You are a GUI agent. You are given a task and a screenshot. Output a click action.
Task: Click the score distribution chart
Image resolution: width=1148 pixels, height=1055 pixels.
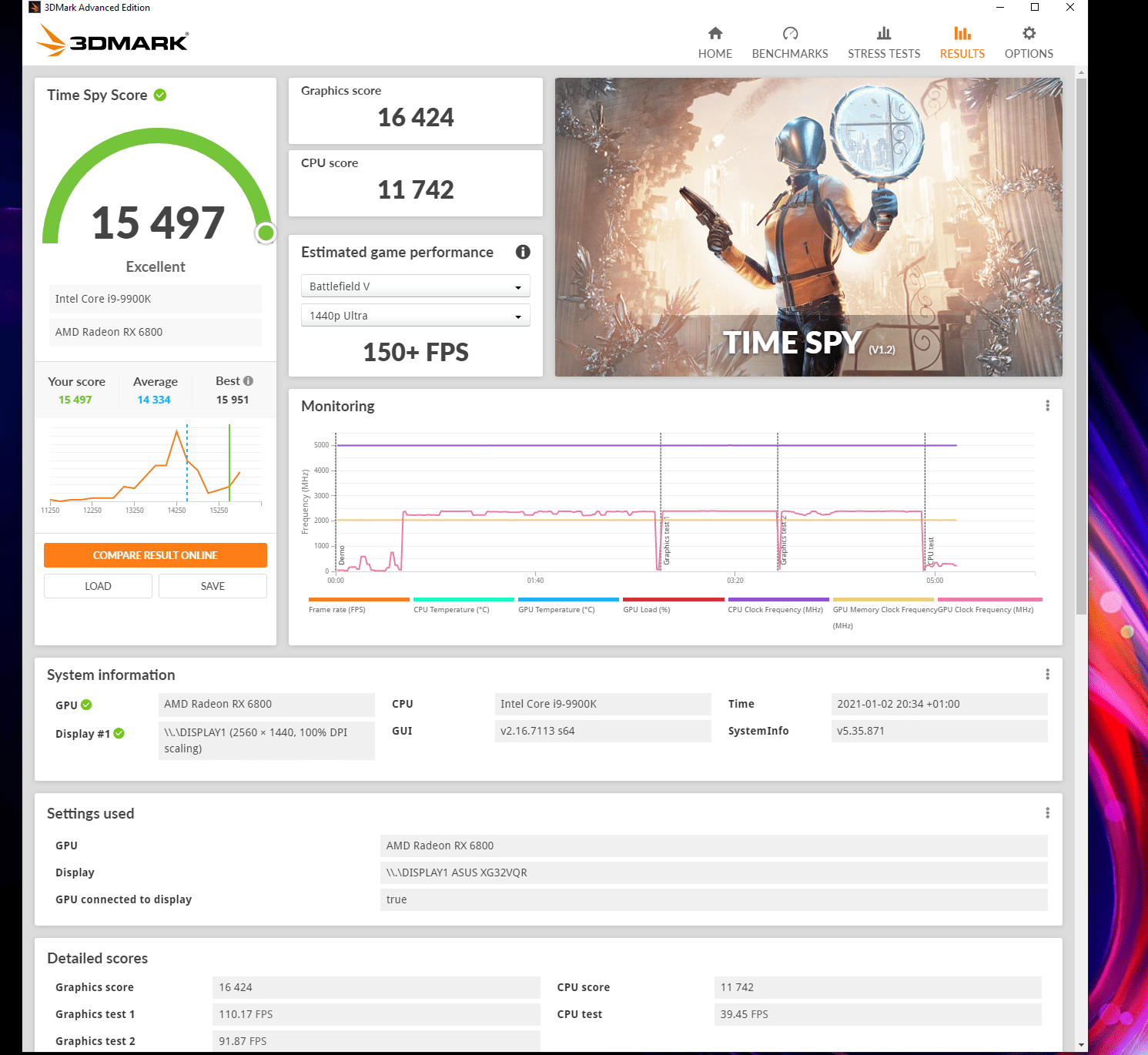[x=155, y=470]
